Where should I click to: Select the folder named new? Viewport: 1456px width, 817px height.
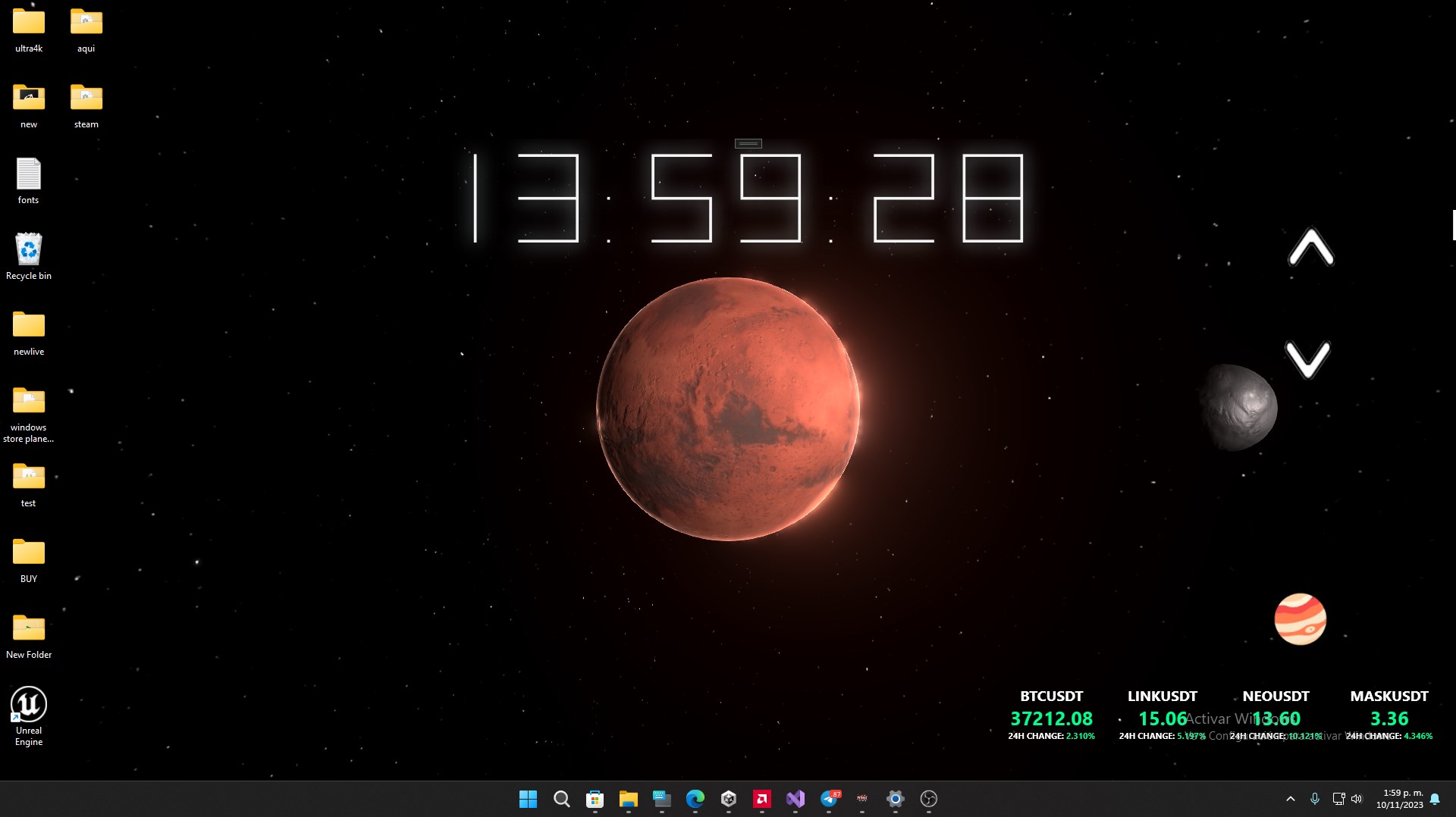(x=29, y=106)
